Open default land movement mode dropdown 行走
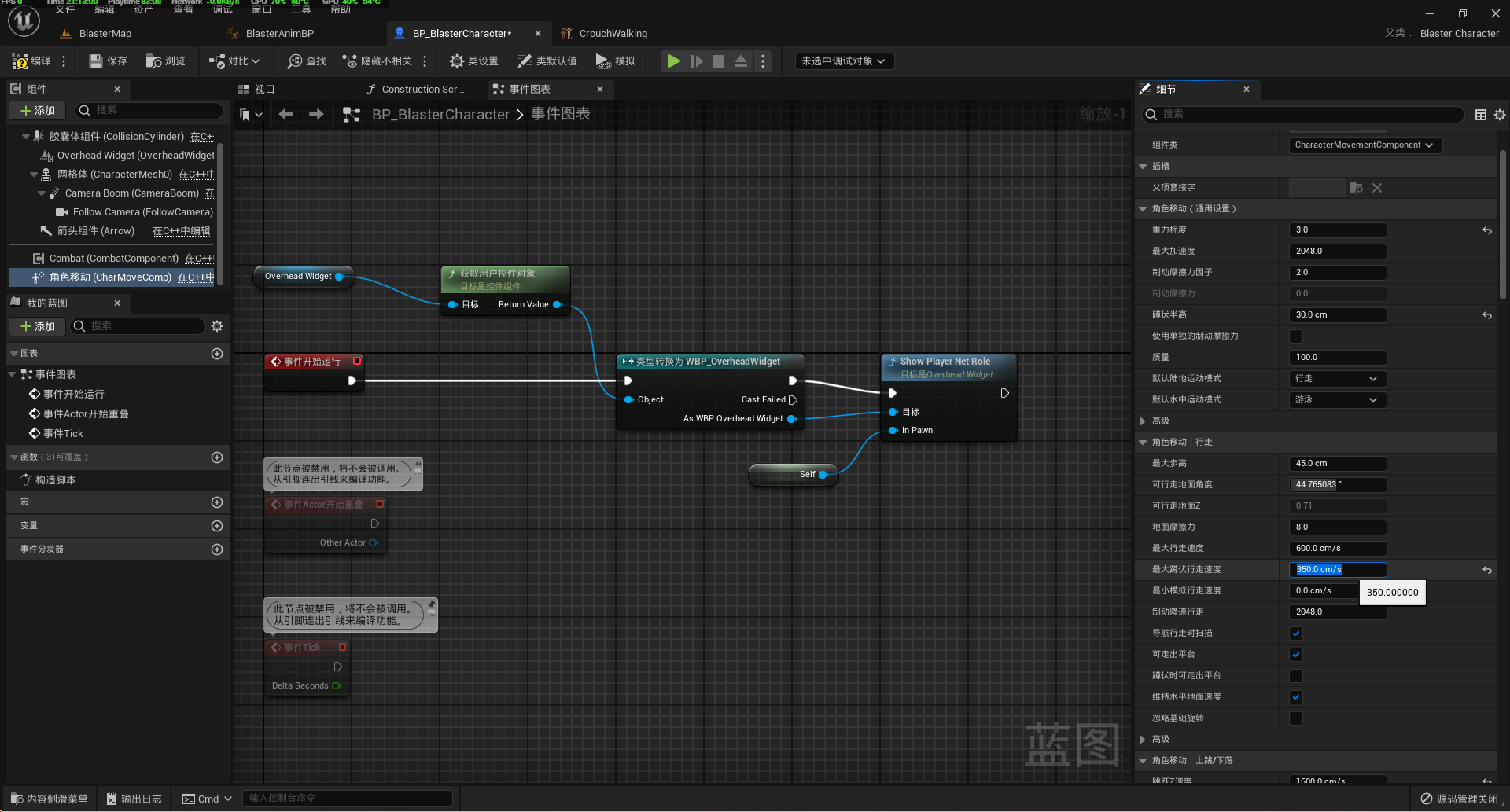The width and height of the screenshot is (1510, 812). tap(1337, 379)
